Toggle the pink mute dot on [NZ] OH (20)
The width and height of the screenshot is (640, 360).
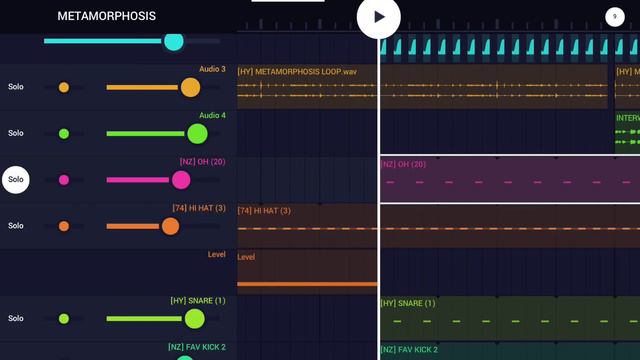64,180
